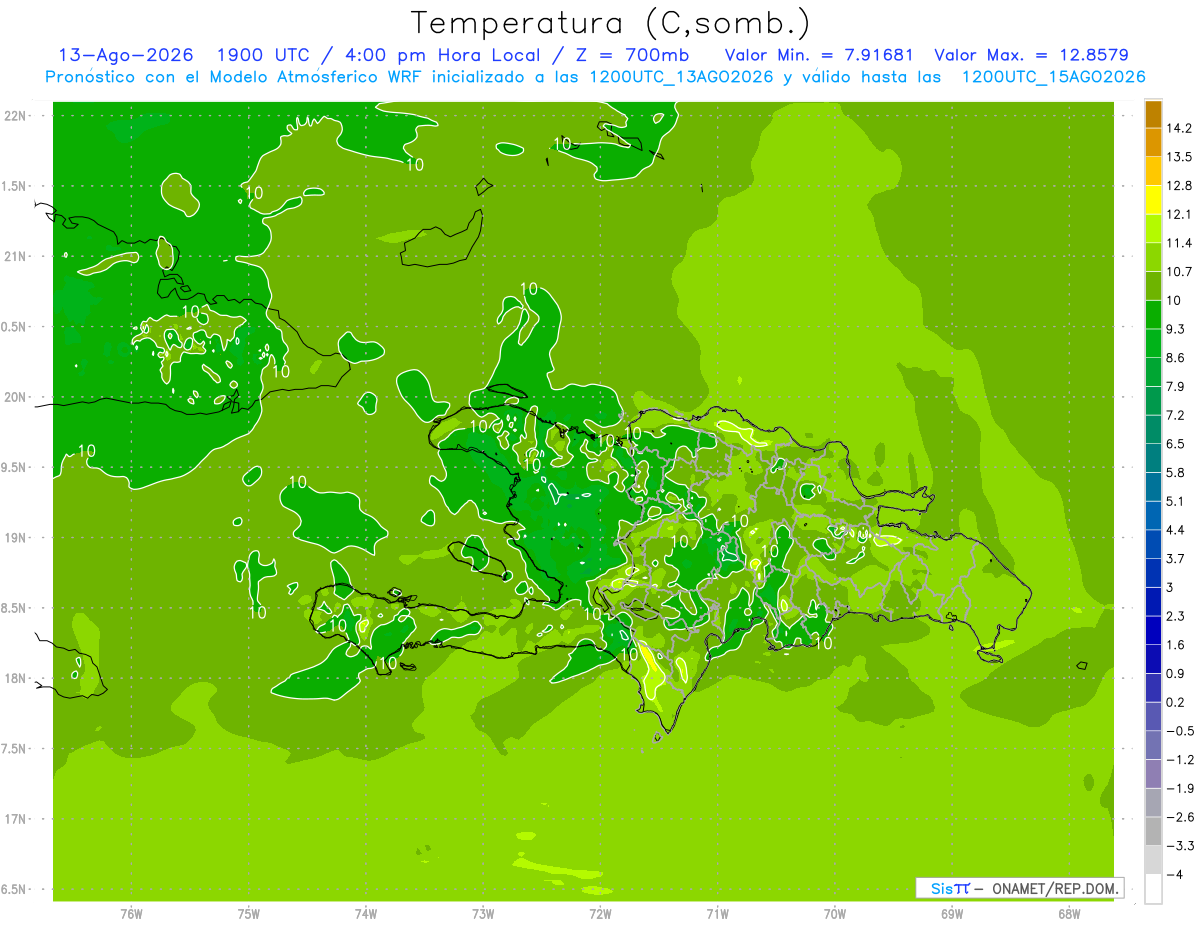Viewport: 1200px width, 927px height.
Task: Click "Valor Min. = 7.91681" readout
Action: click(x=819, y=55)
